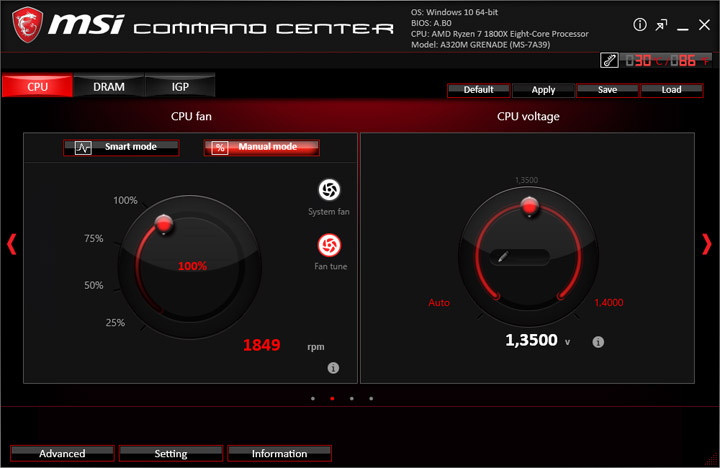The width and height of the screenshot is (720, 468).
Task: Click the thermometer temperature icon
Action: (609, 60)
